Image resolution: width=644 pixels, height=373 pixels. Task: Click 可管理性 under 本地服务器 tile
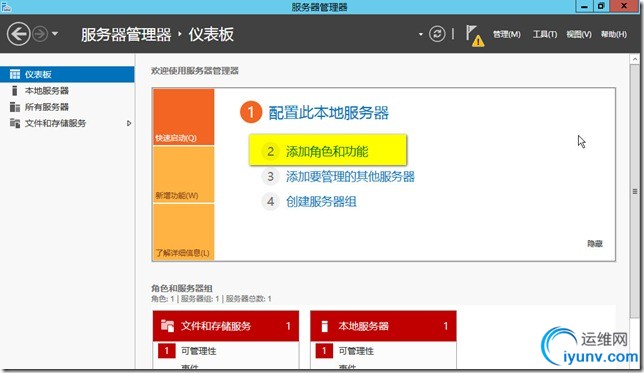pyautogui.click(x=356, y=351)
